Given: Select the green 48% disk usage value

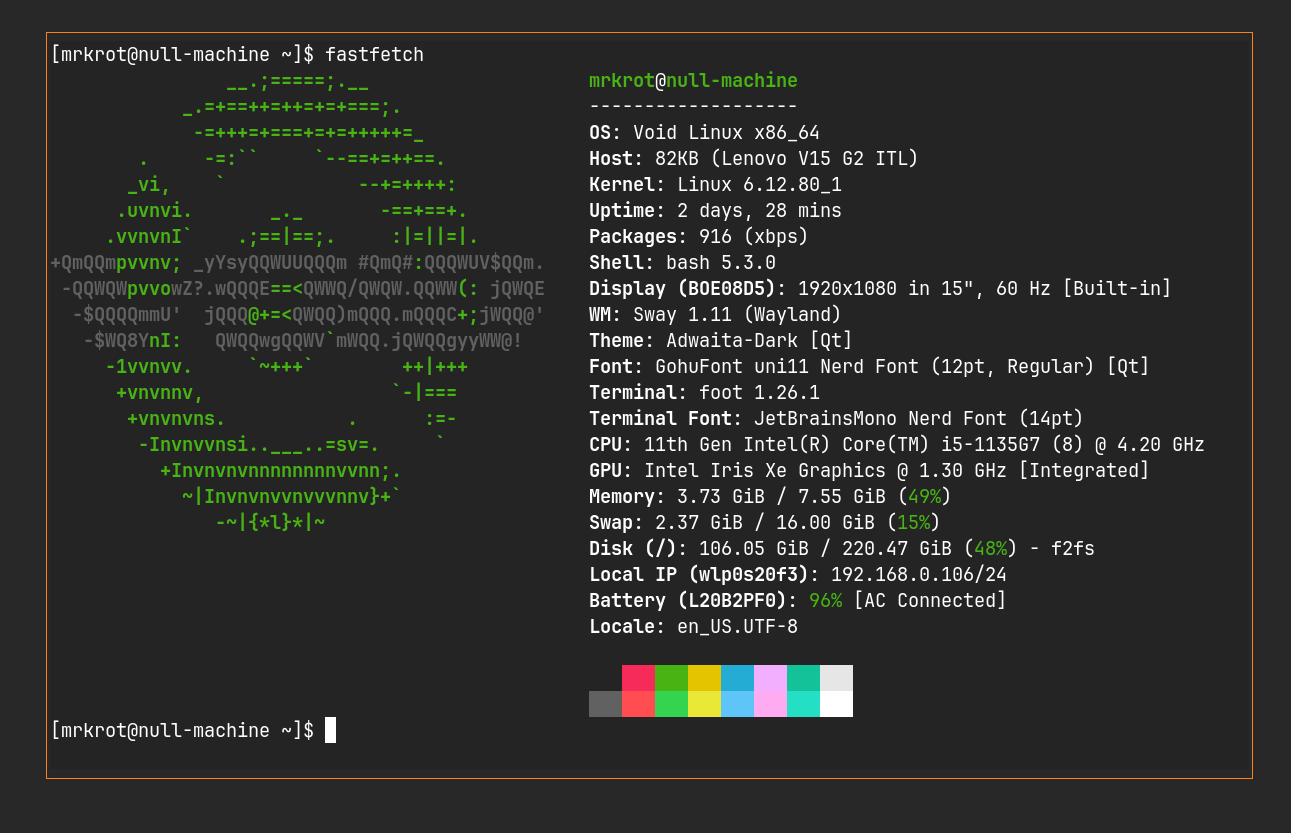Looking at the screenshot, I should tap(990, 549).
